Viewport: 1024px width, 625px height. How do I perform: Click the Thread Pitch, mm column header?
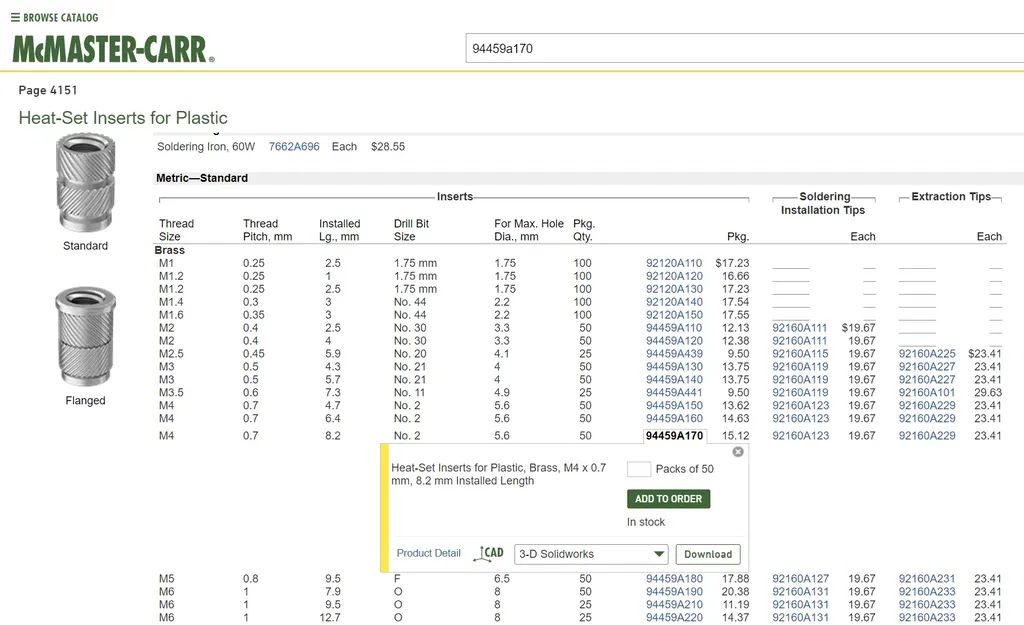(268, 230)
